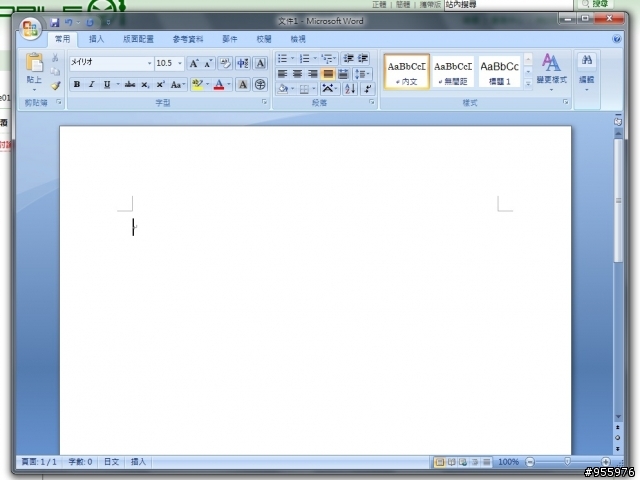Shrink font size with the small A icon
Viewport: 640px width, 480px height.
pos(208,63)
